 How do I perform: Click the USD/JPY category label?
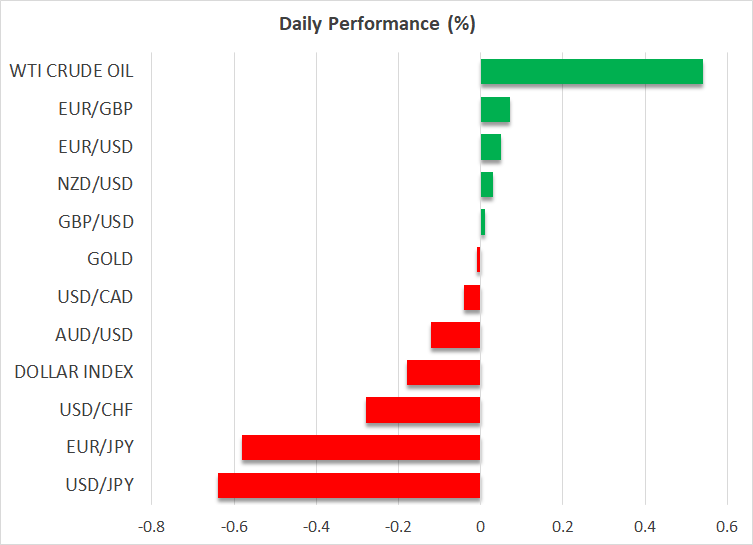98,485
